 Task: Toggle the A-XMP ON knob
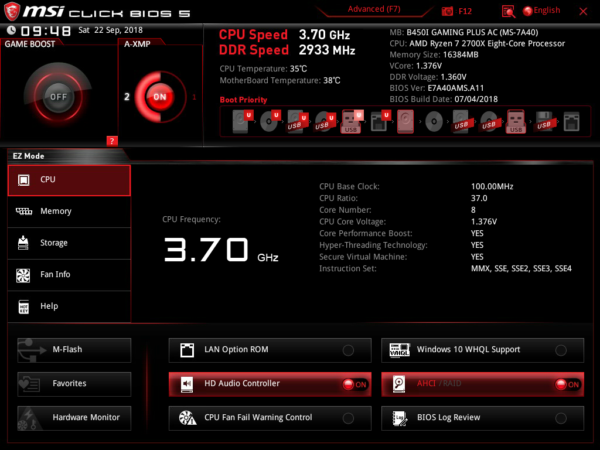point(160,97)
